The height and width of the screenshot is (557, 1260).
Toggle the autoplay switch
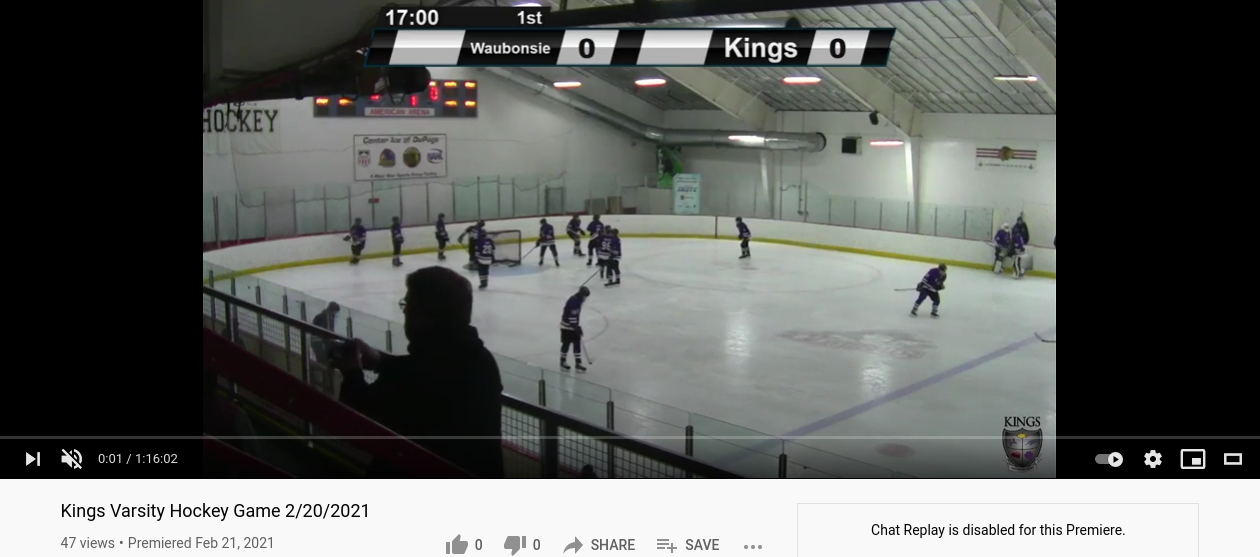(1109, 459)
